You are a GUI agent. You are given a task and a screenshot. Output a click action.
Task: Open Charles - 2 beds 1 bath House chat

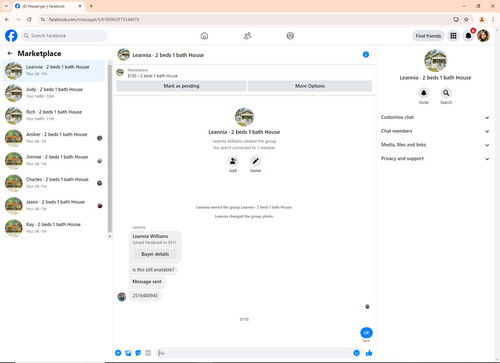(53, 183)
